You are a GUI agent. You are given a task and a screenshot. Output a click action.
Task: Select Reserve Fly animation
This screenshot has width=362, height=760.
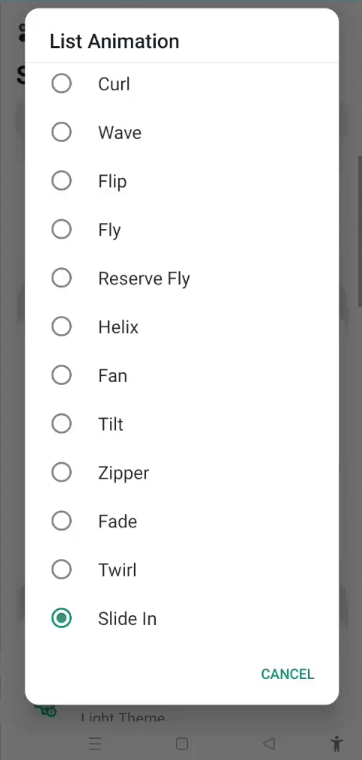coord(62,278)
